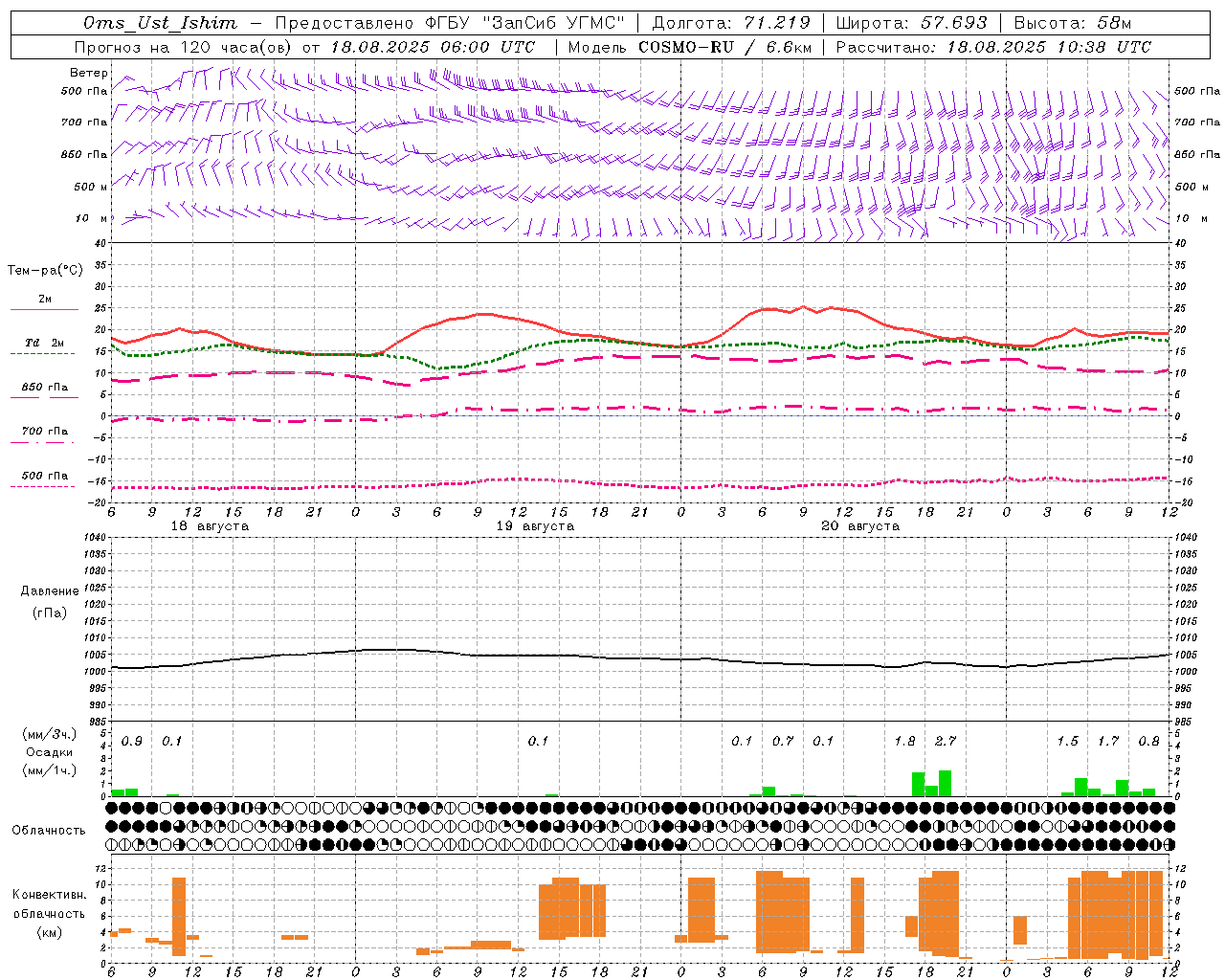Image resolution: width=1225 pixels, height=980 pixels.
Task: Click the Oms_Ust_Ishim station title
Action: 160,23
